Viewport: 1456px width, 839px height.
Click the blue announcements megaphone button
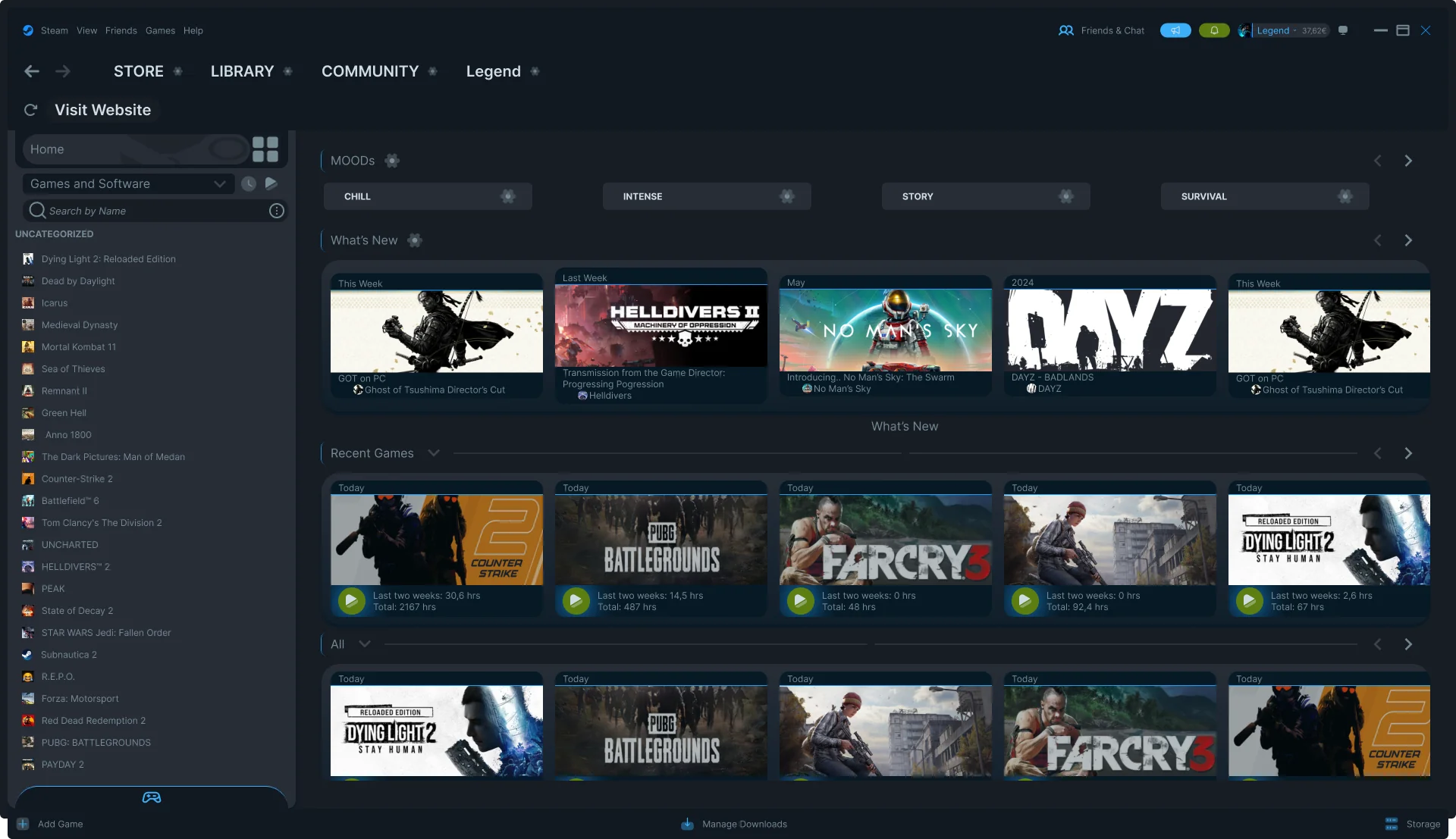tap(1175, 30)
